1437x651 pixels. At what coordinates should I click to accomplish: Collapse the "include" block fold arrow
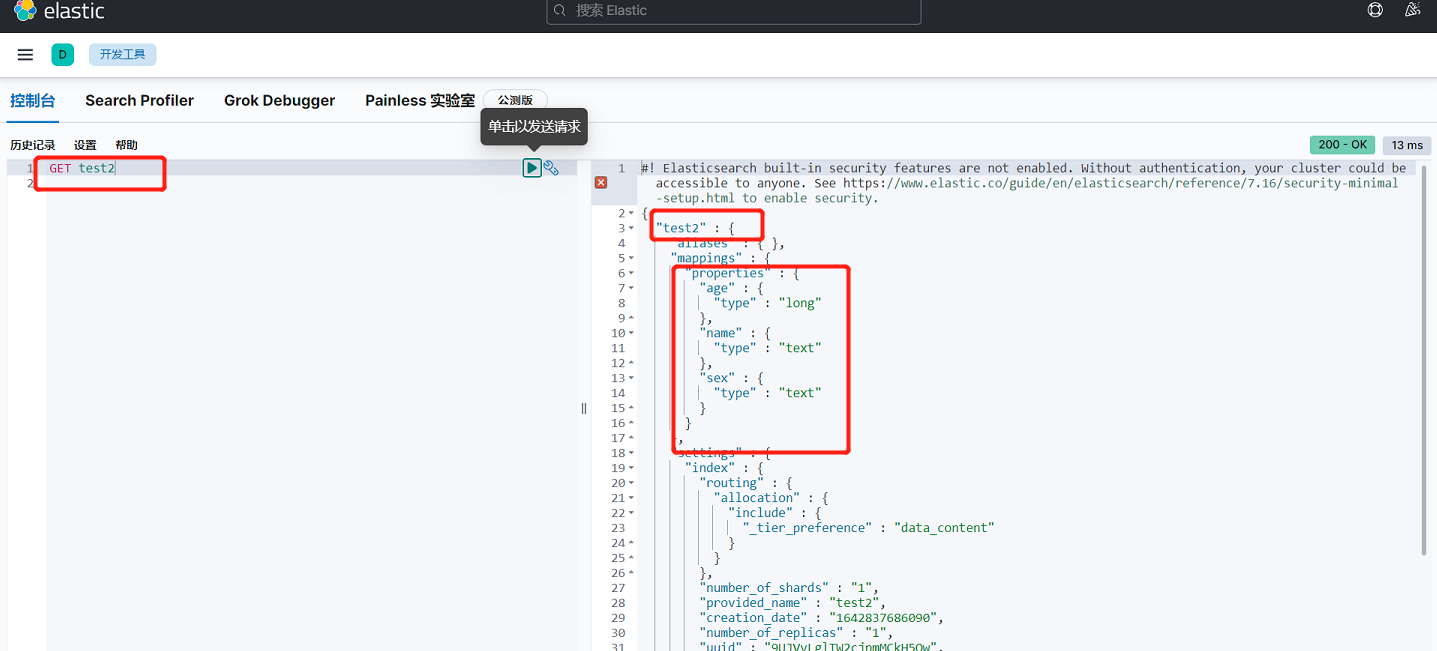coord(631,514)
